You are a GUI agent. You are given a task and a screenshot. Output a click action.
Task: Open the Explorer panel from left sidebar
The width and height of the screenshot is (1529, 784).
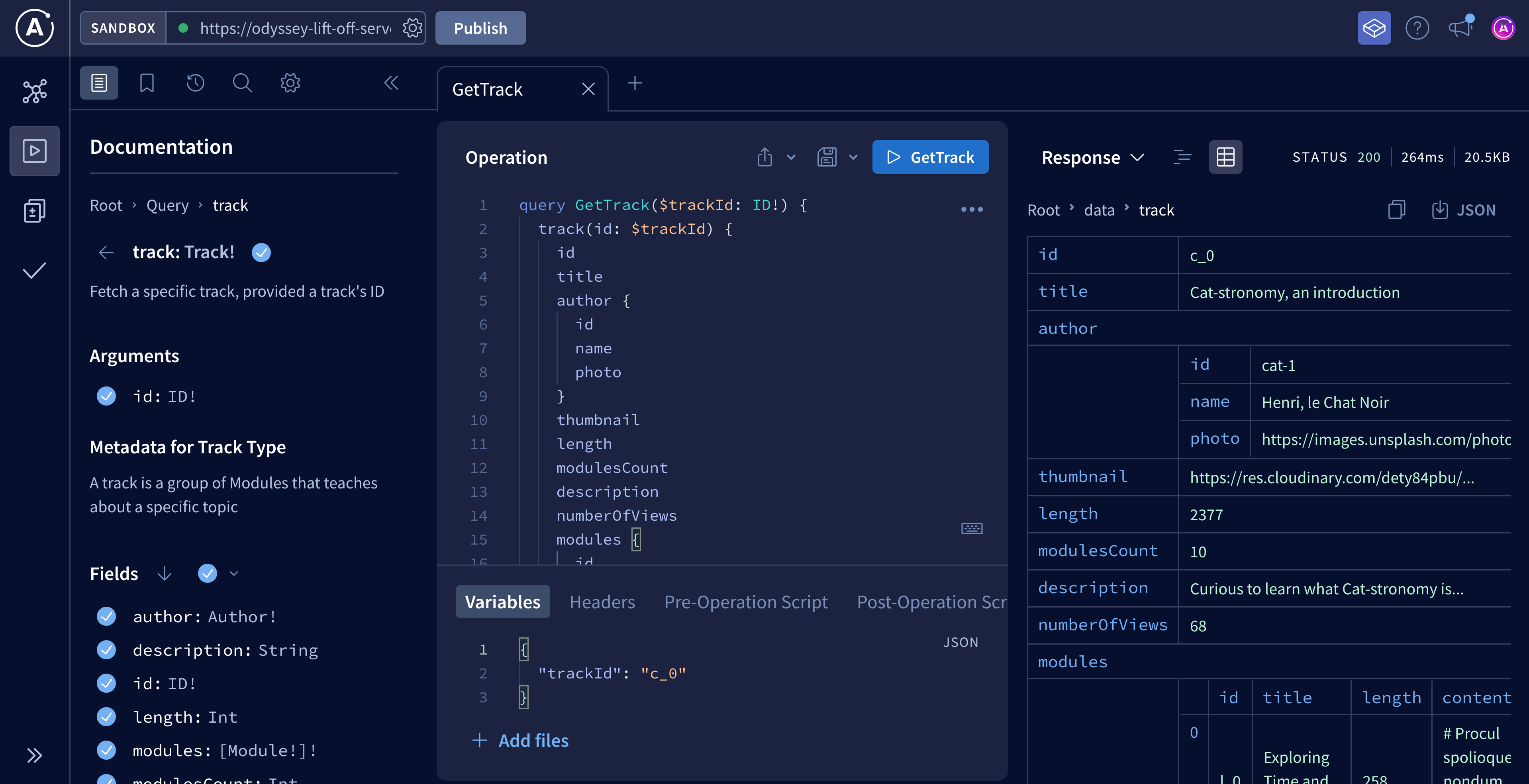[x=34, y=150]
